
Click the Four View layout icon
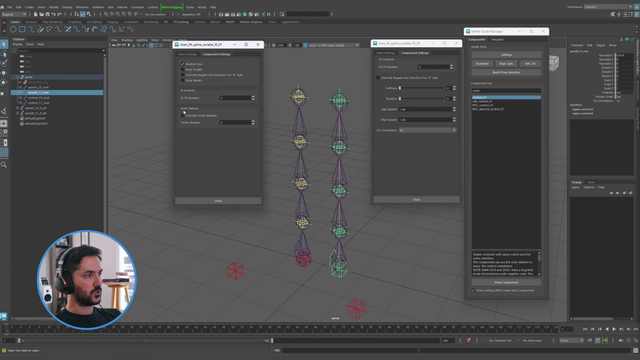4,133
